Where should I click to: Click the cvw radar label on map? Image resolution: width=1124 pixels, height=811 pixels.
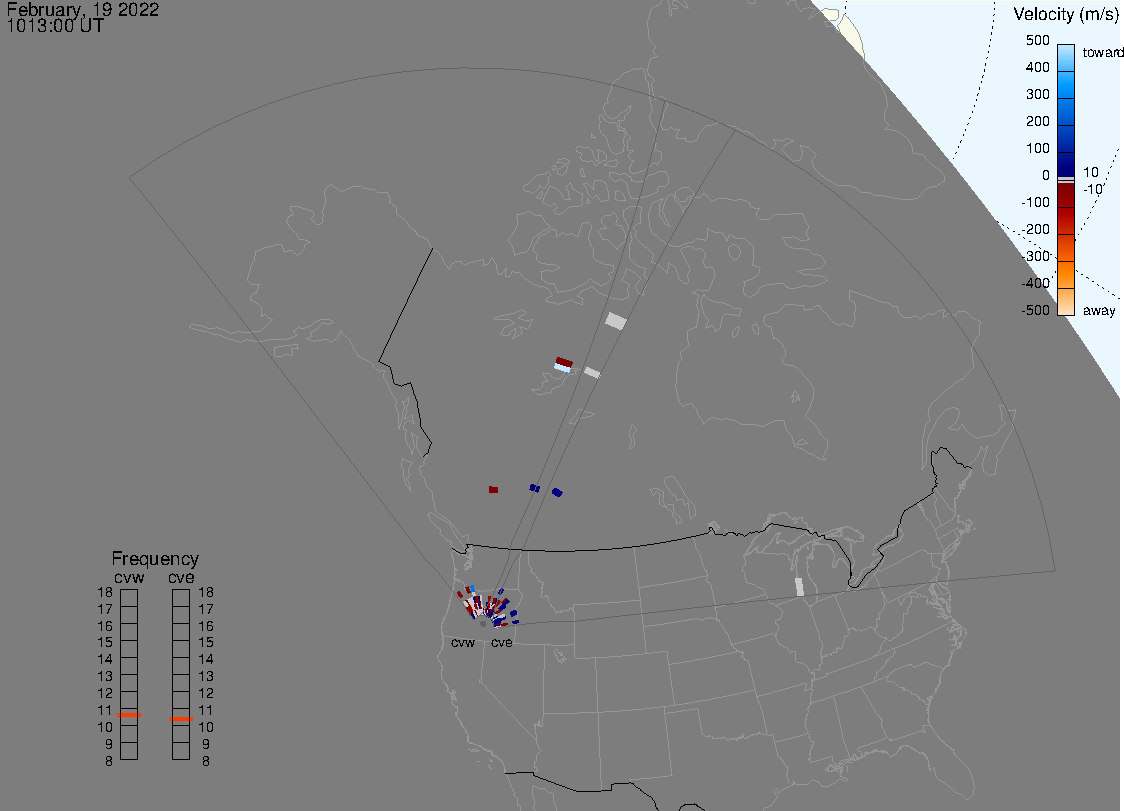coord(463,642)
